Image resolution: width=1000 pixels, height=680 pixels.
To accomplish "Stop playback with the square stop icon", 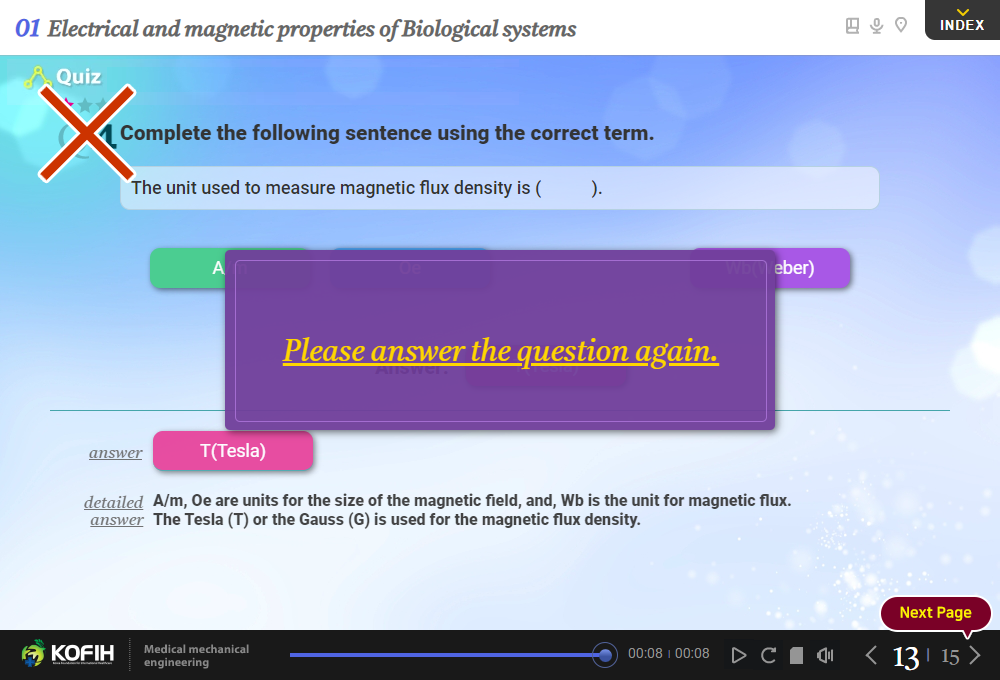I will point(796,656).
